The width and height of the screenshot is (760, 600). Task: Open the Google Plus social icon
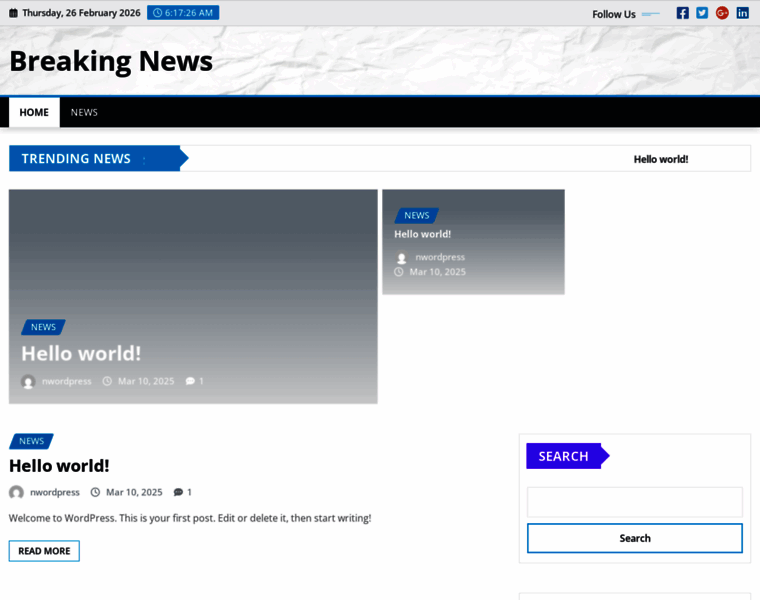click(722, 13)
